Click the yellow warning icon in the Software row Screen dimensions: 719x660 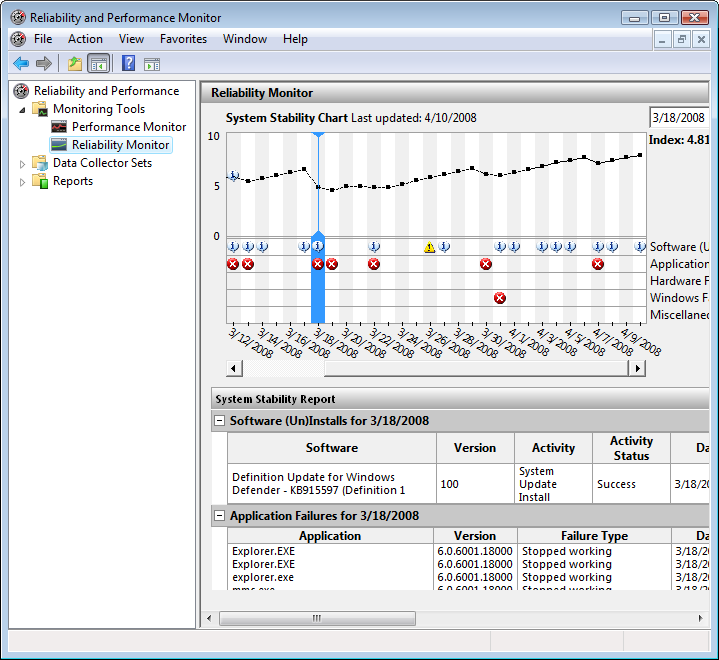[429, 247]
